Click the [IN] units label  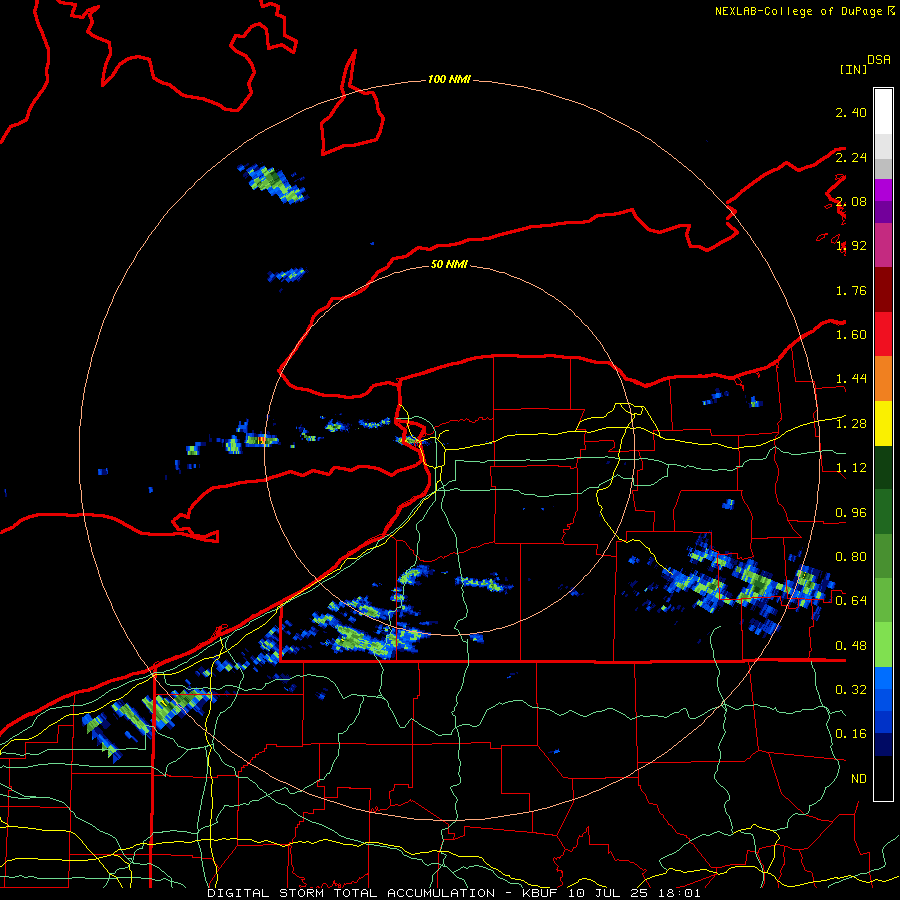(x=853, y=69)
